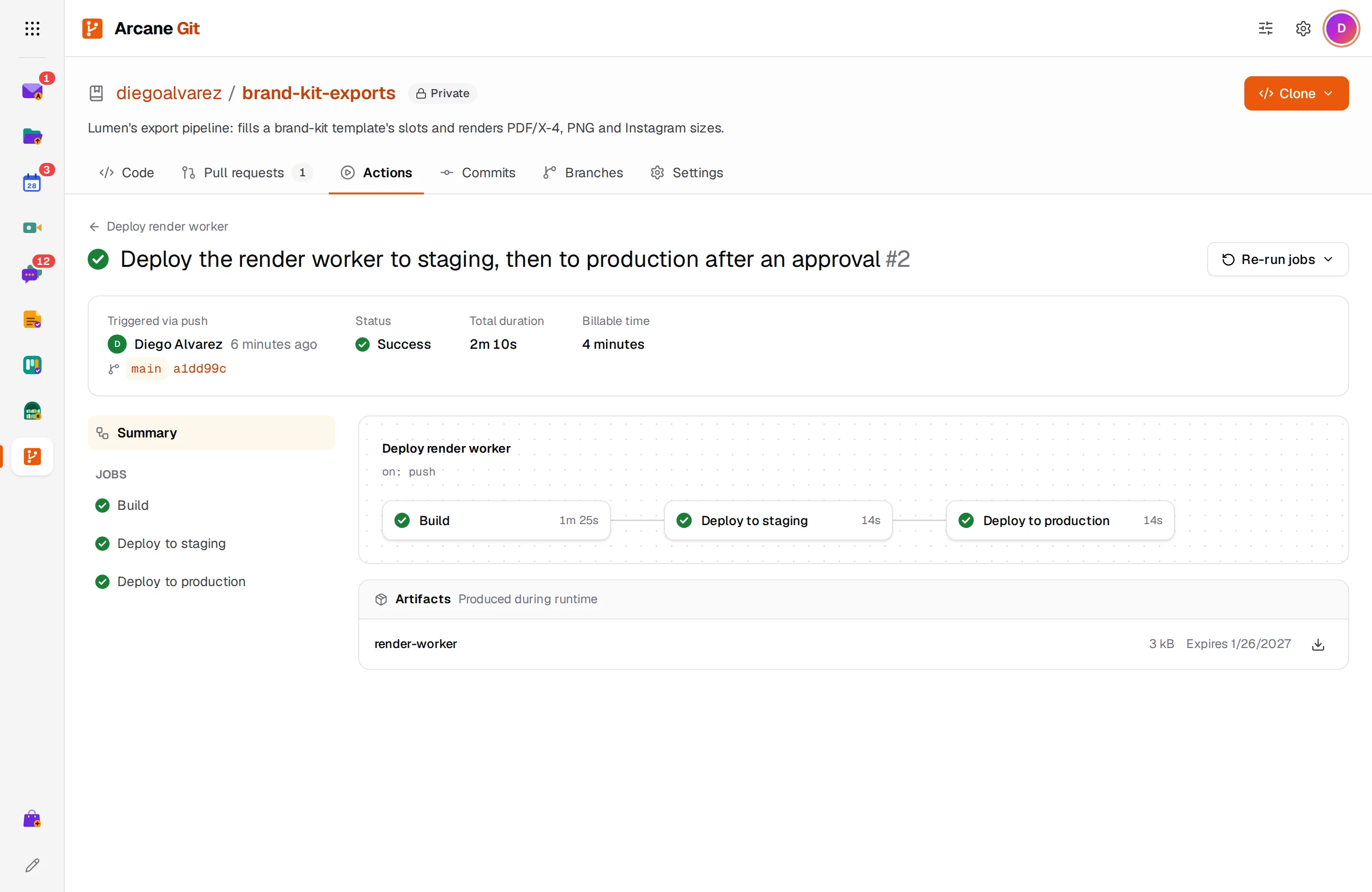Open the main branch link
Image resolution: width=1372 pixels, height=892 pixels.
[146, 368]
